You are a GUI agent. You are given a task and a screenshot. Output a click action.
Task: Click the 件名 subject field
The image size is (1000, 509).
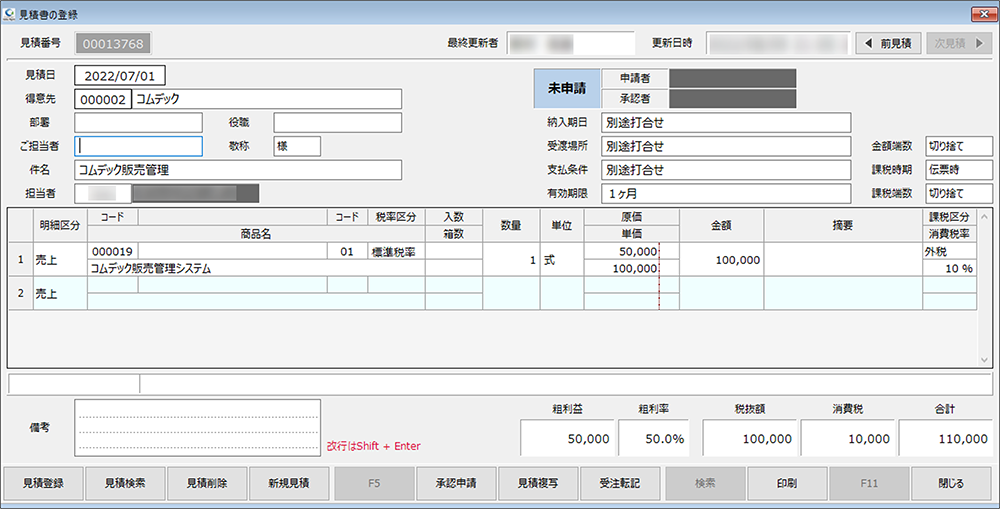coord(237,170)
